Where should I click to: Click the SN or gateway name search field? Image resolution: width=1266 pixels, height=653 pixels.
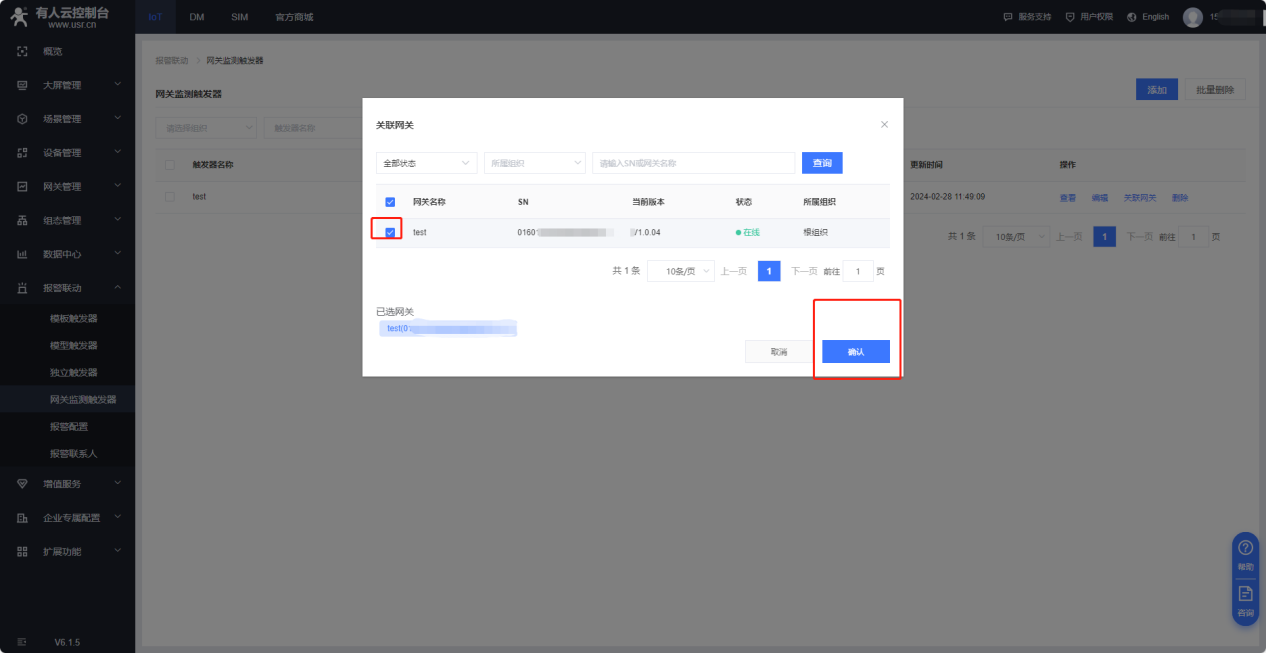pyautogui.click(x=693, y=163)
